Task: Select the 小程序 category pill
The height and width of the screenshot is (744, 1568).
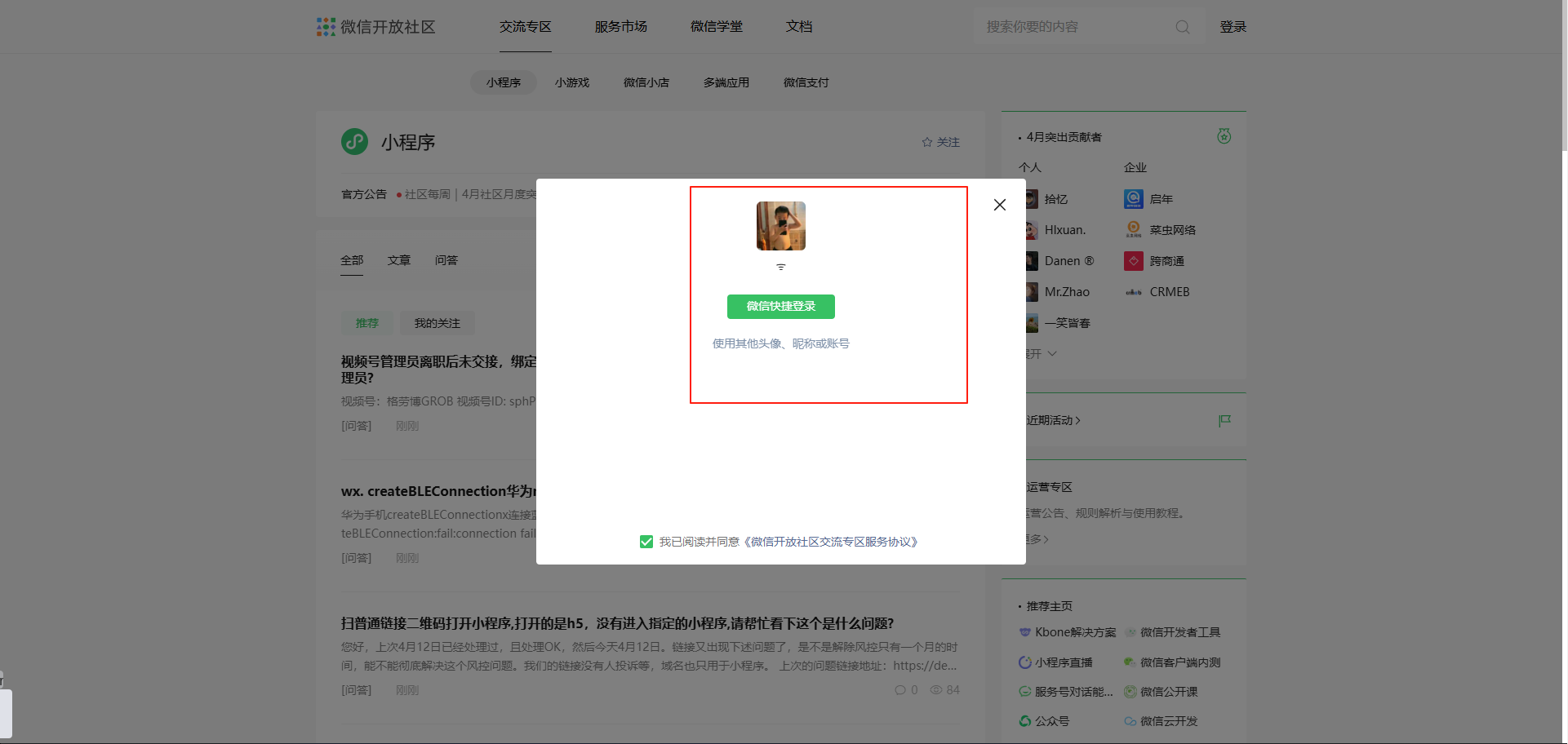Action: [504, 82]
